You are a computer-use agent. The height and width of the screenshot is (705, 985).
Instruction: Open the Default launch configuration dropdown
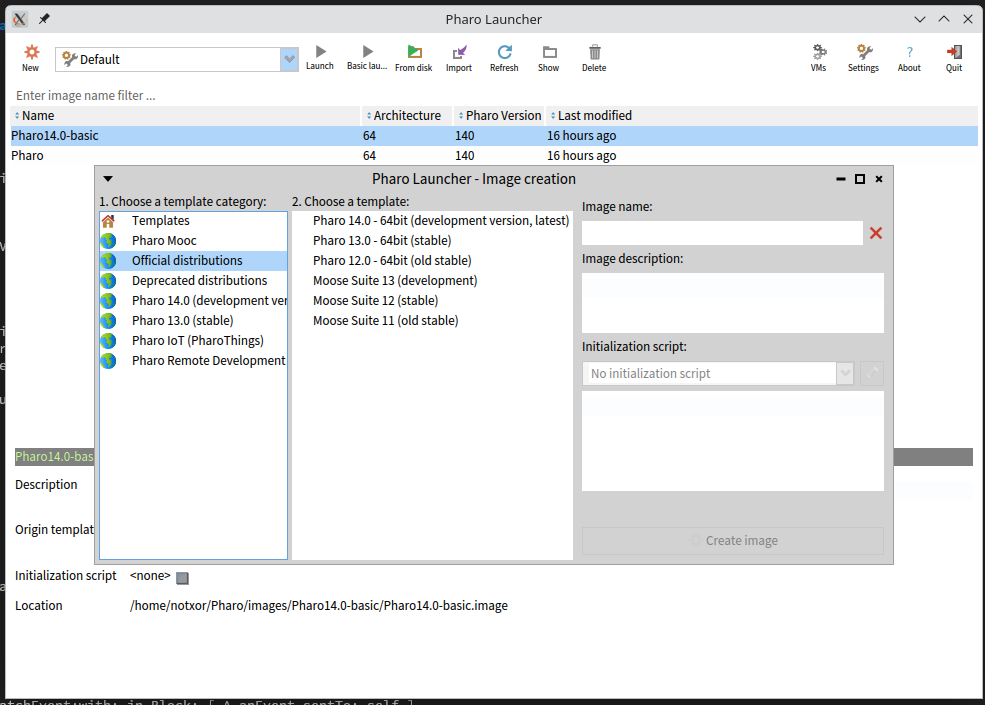289,60
